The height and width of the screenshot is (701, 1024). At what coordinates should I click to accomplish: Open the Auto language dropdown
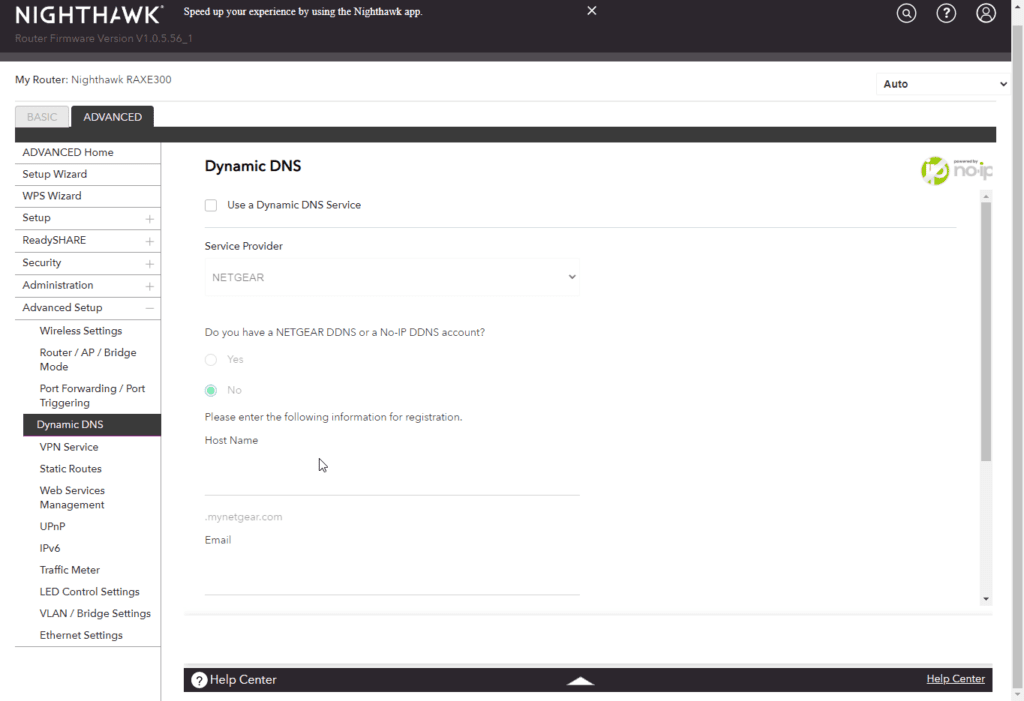(x=944, y=84)
